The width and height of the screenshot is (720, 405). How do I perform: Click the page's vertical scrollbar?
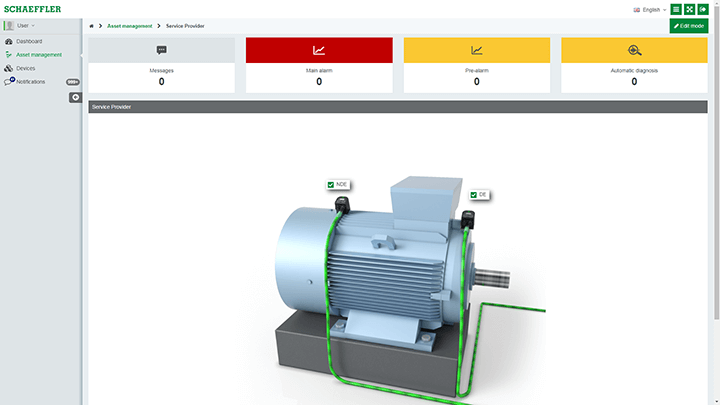pos(716,200)
